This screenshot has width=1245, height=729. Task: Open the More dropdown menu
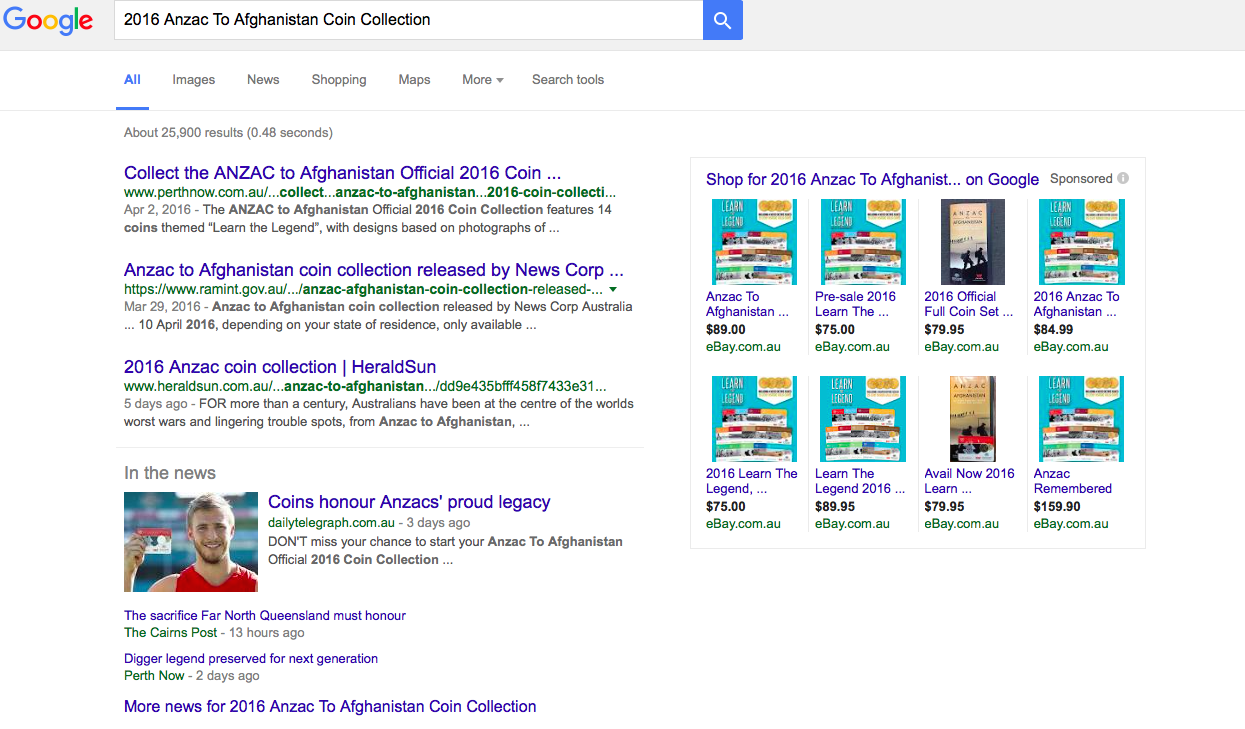[x=482, y=80]
